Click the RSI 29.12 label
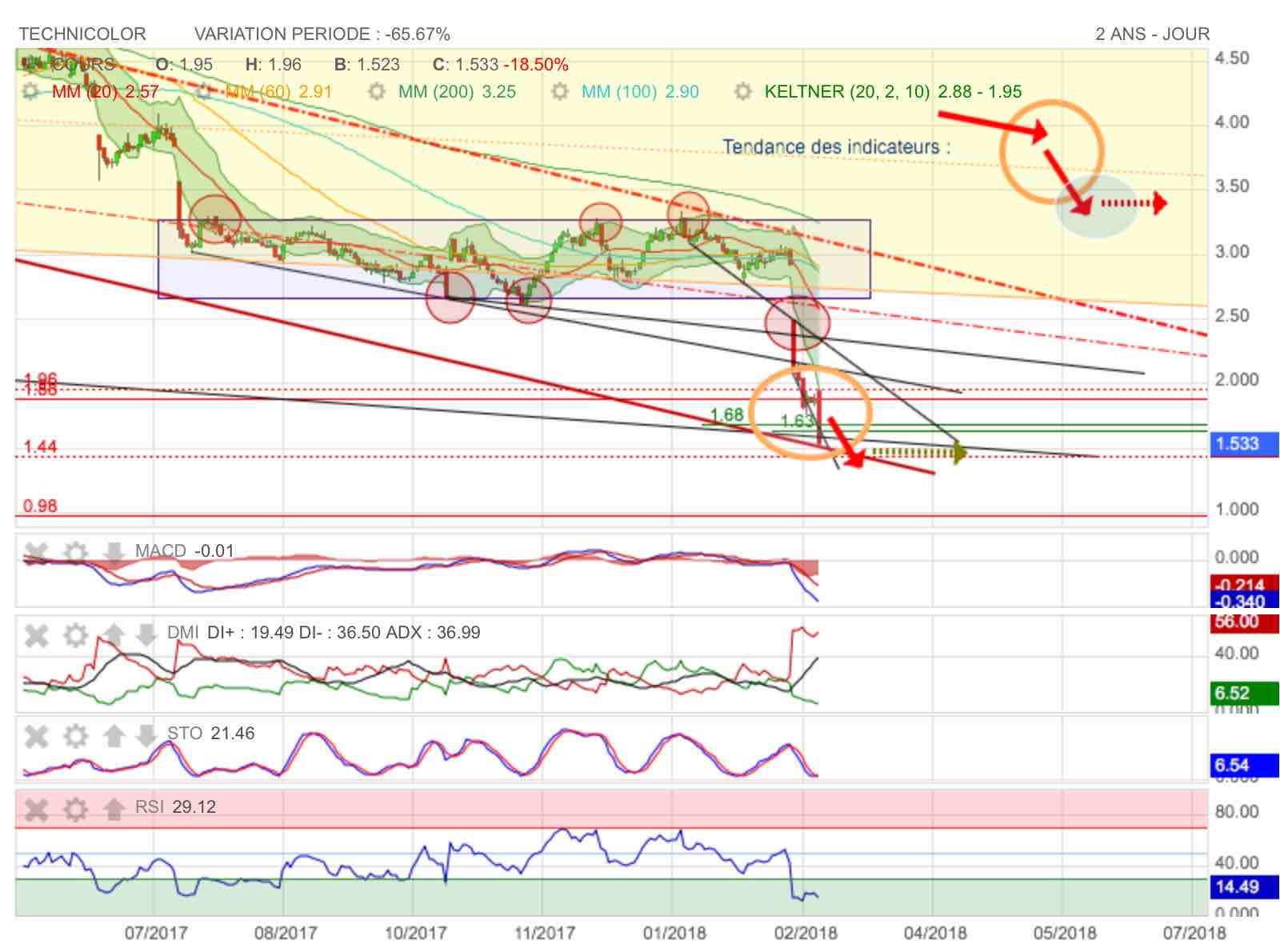 click(175, 807)
